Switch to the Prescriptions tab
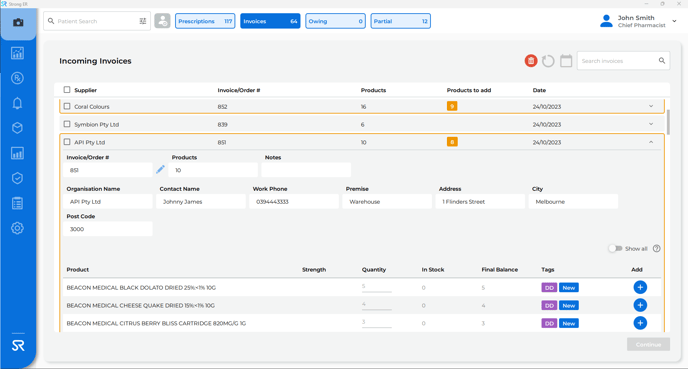 205,21
